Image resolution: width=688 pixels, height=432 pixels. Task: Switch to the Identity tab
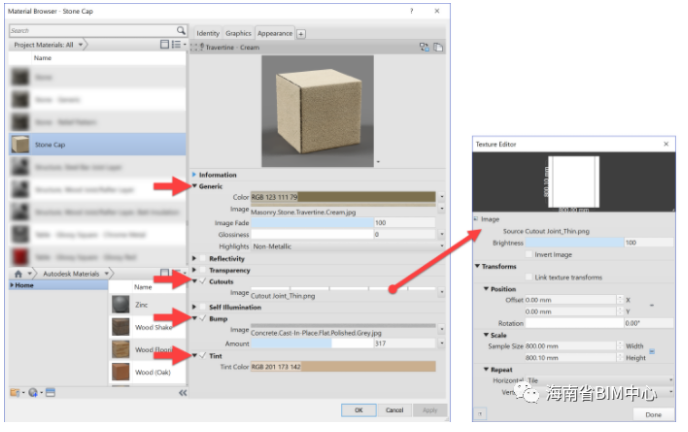(x=208, y=33)
